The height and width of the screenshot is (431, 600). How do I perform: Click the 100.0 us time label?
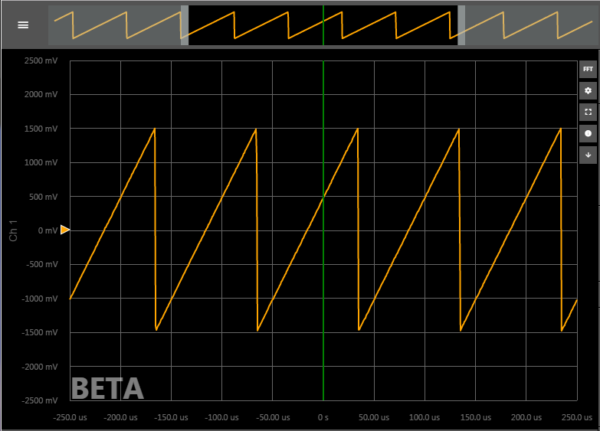(x=424, y=417)
